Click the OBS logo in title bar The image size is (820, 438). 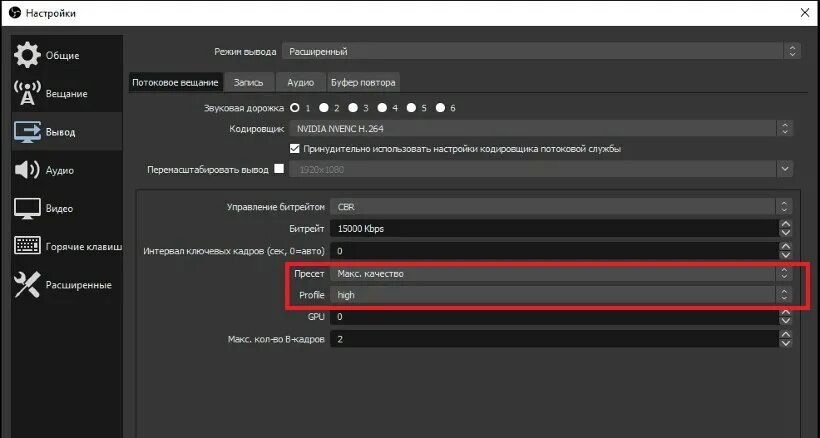[x=15, y=13]
